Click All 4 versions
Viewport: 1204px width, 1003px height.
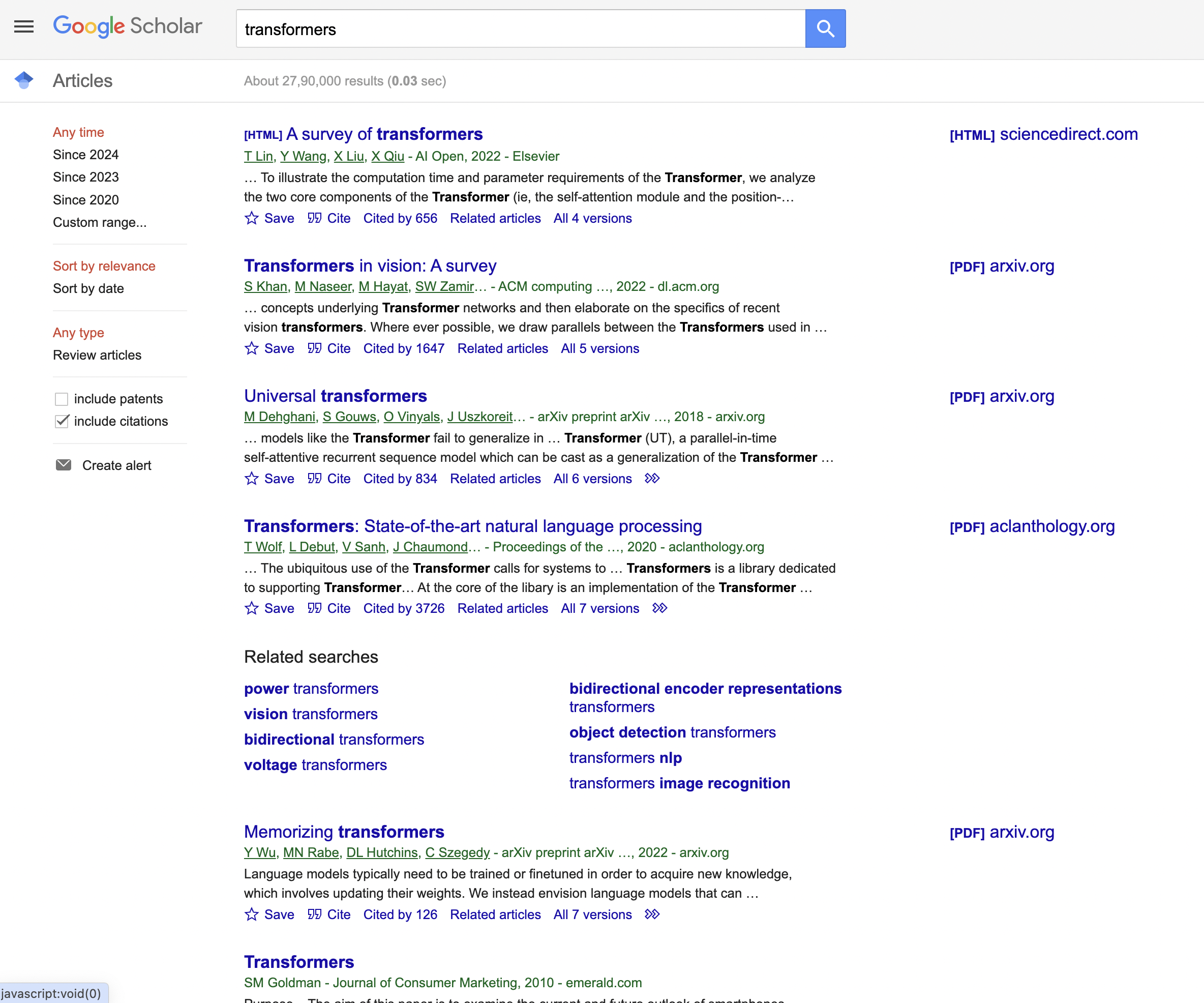click(x=593, y=219)
